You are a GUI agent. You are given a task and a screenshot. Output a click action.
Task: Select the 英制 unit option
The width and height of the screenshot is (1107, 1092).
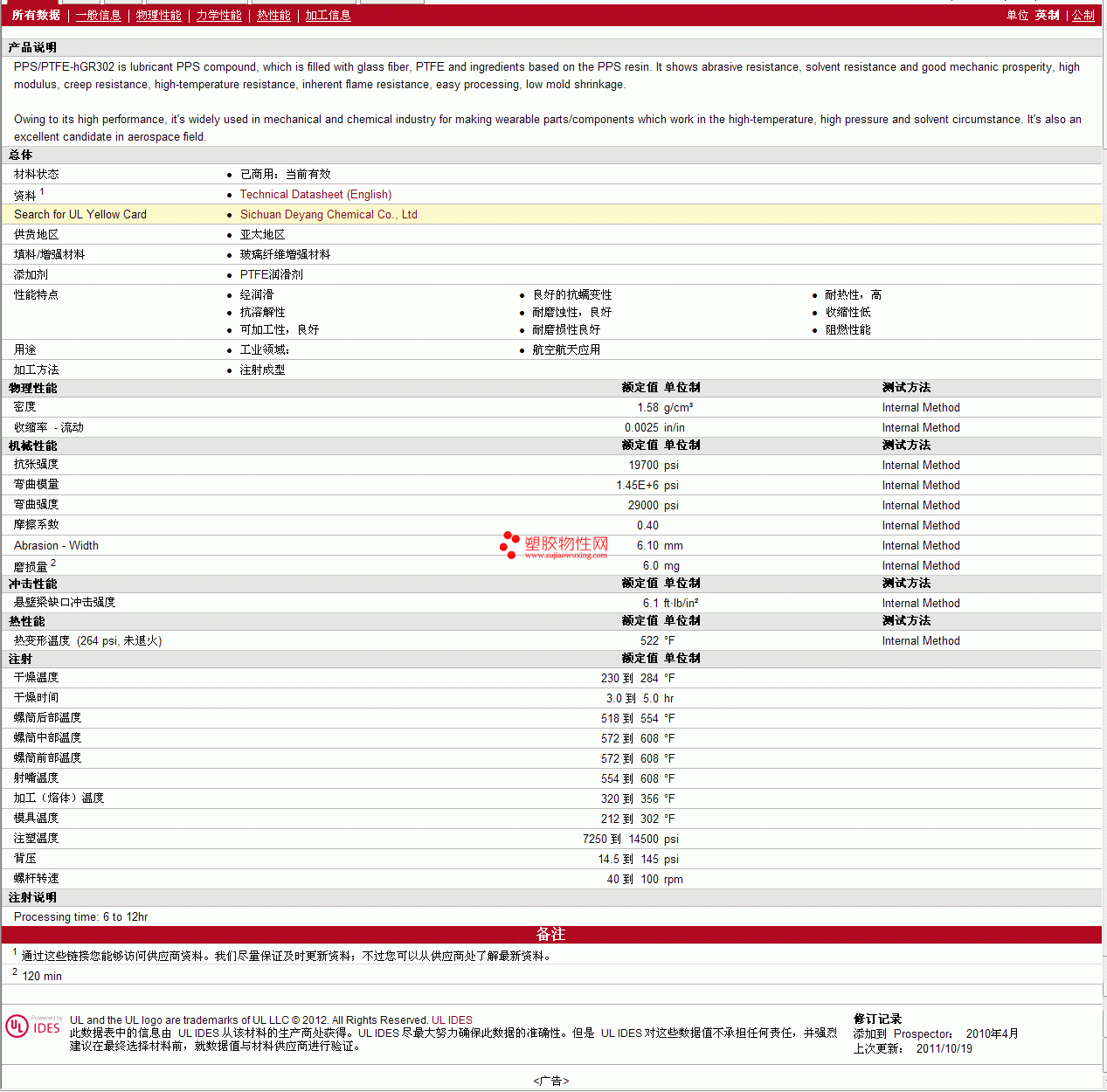pyautogui.click(x=1048, y=16)
